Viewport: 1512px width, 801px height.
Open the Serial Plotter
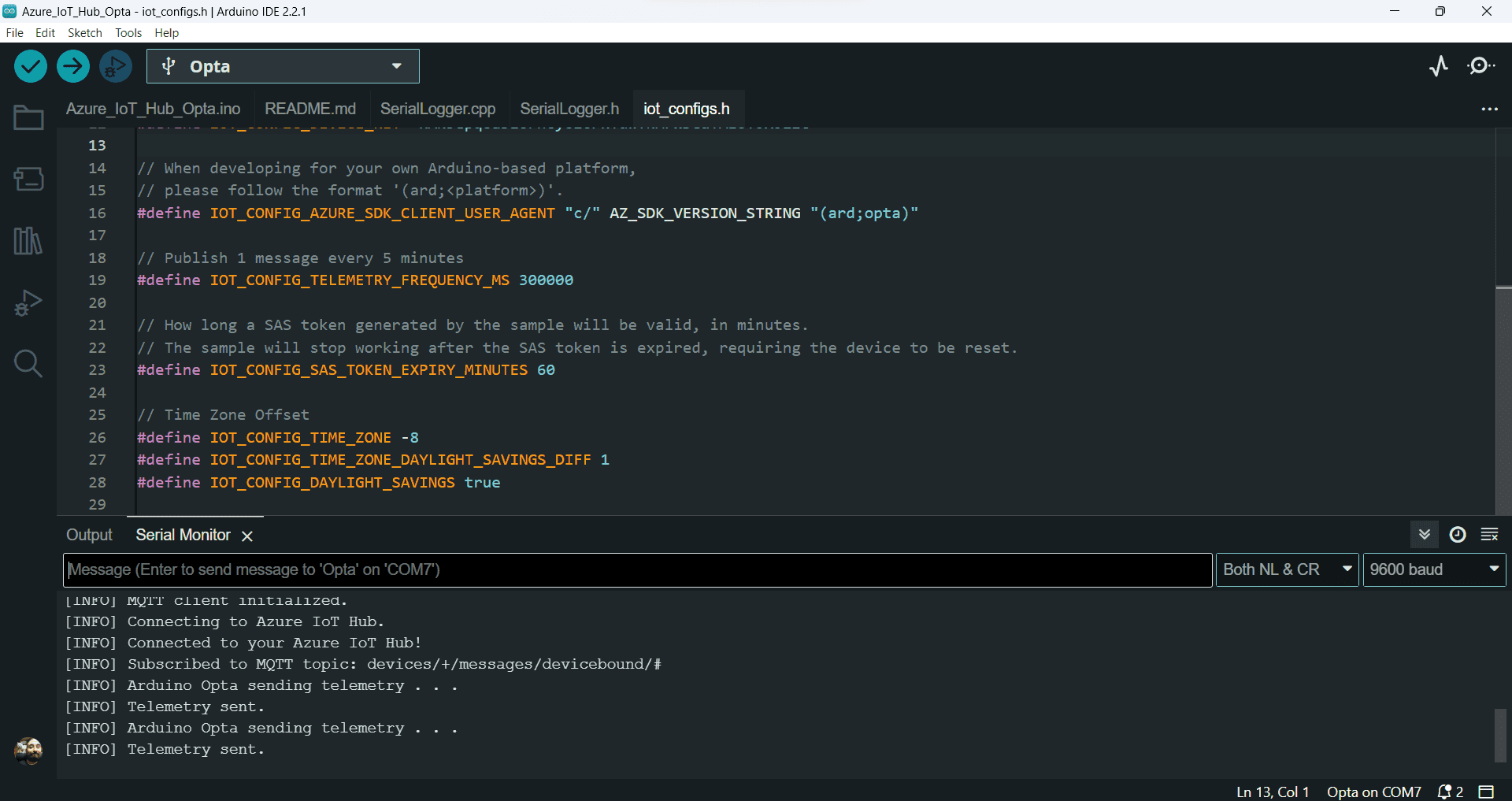tap(1440, 66)
